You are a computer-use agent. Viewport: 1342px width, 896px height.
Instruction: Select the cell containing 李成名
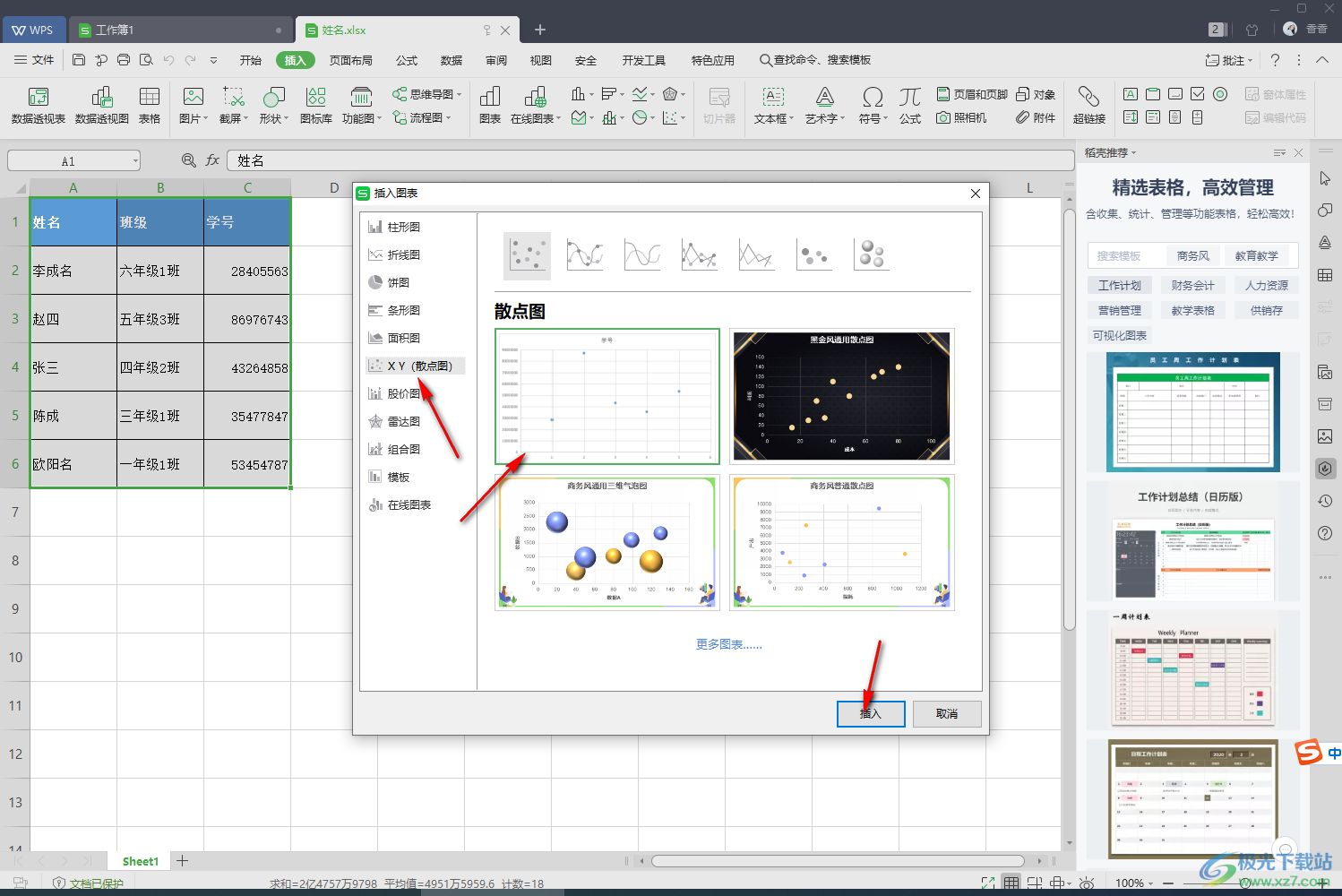[x=73, y=271]
